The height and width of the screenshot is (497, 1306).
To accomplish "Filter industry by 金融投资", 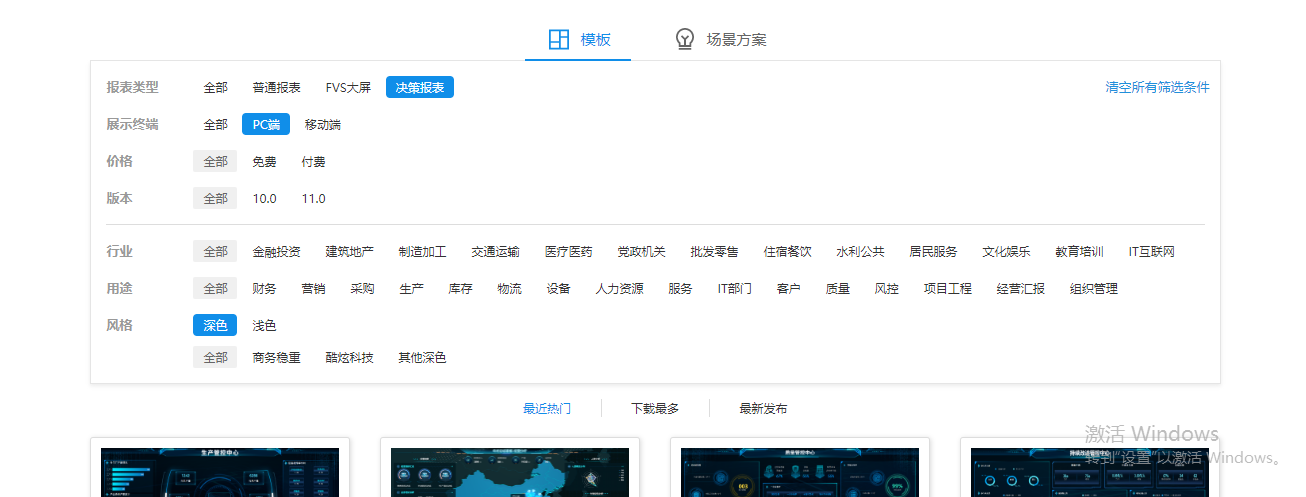I will [x=276, y=251].
